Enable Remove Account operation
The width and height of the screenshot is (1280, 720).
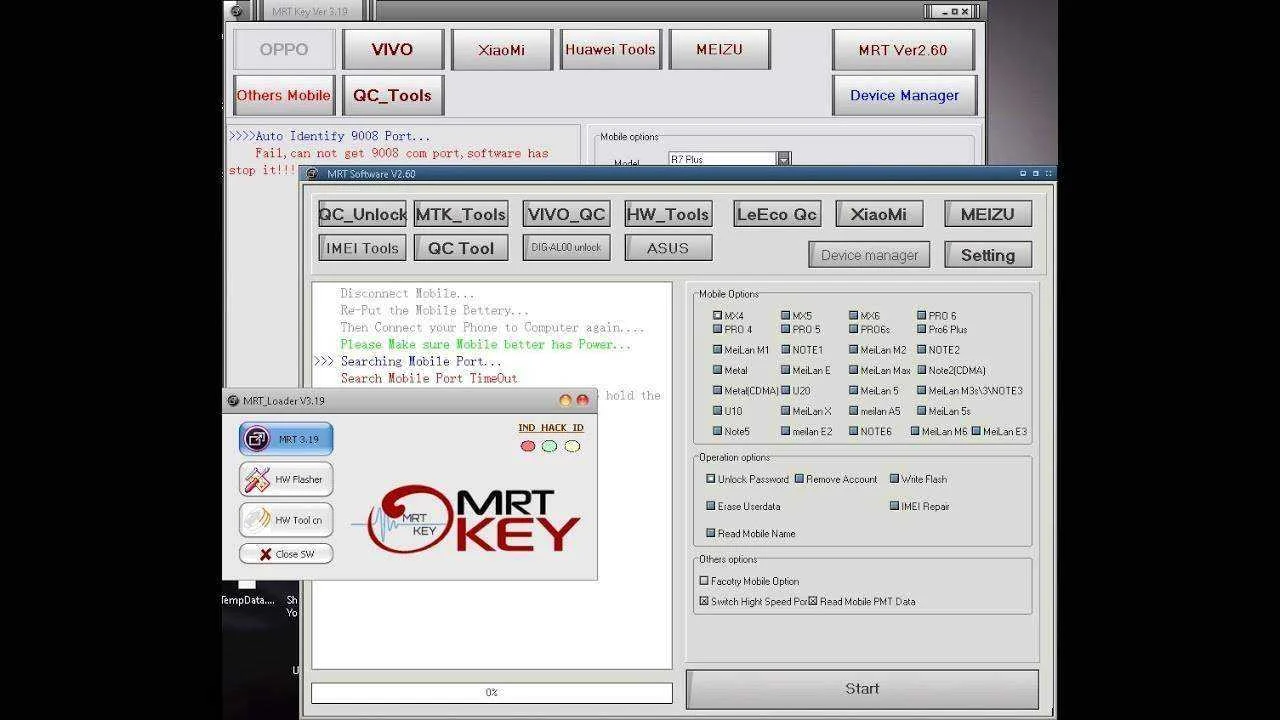click(x=799, y=479)
